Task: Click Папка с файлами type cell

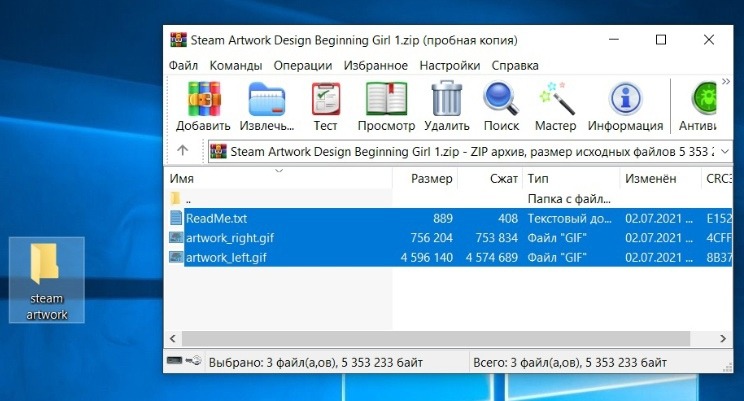Action: coord(569,199)
